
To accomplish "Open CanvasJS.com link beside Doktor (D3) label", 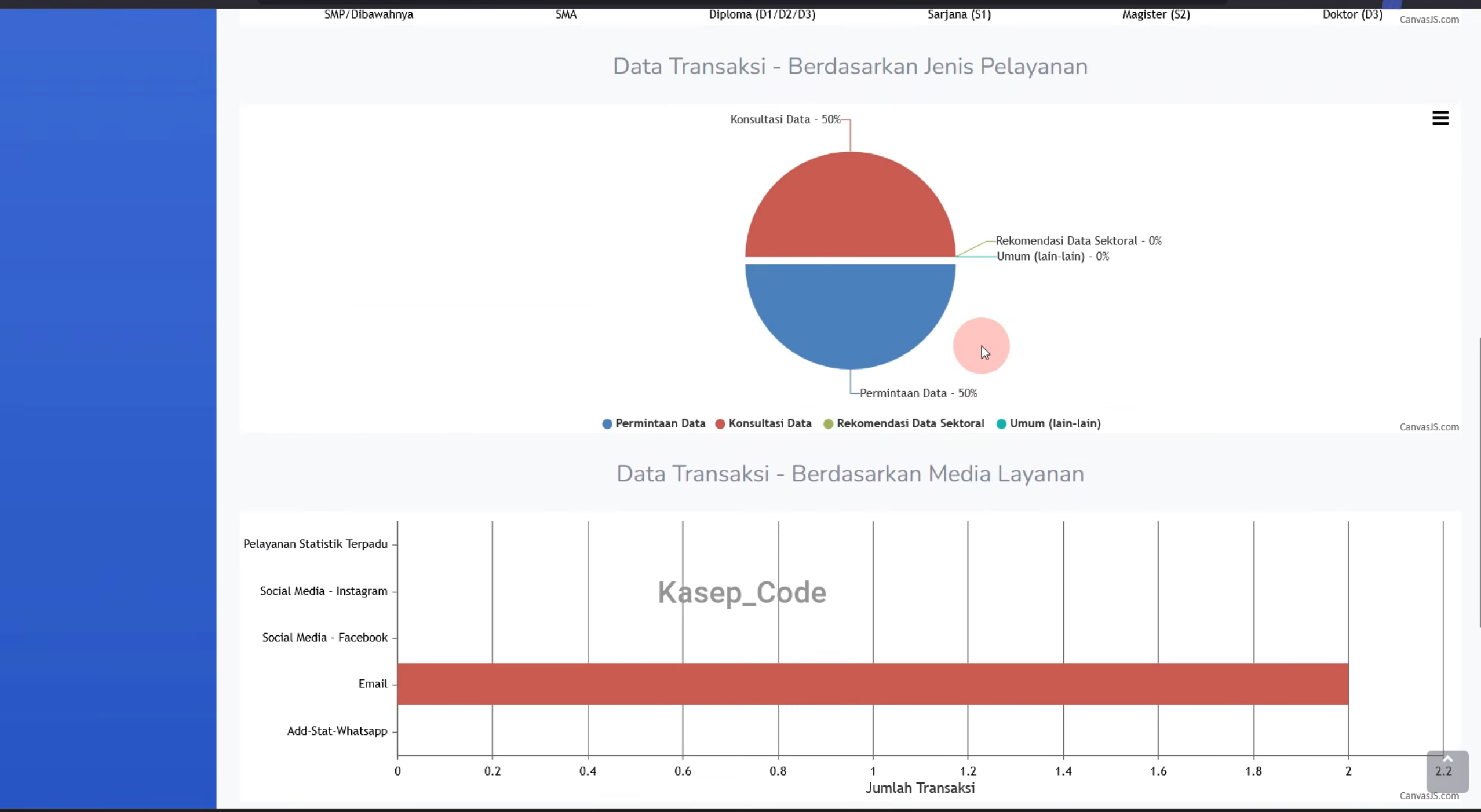I will coord(1429,20).
